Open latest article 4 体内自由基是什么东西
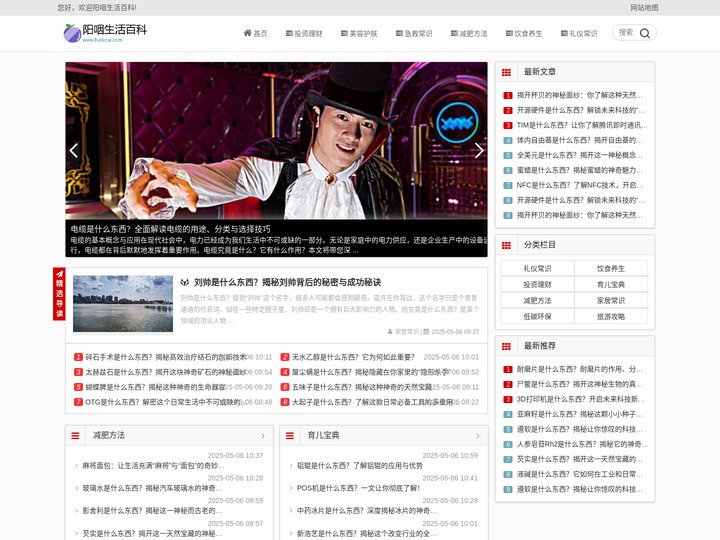The height and width of the screenshot is (540, 720). 579,140
